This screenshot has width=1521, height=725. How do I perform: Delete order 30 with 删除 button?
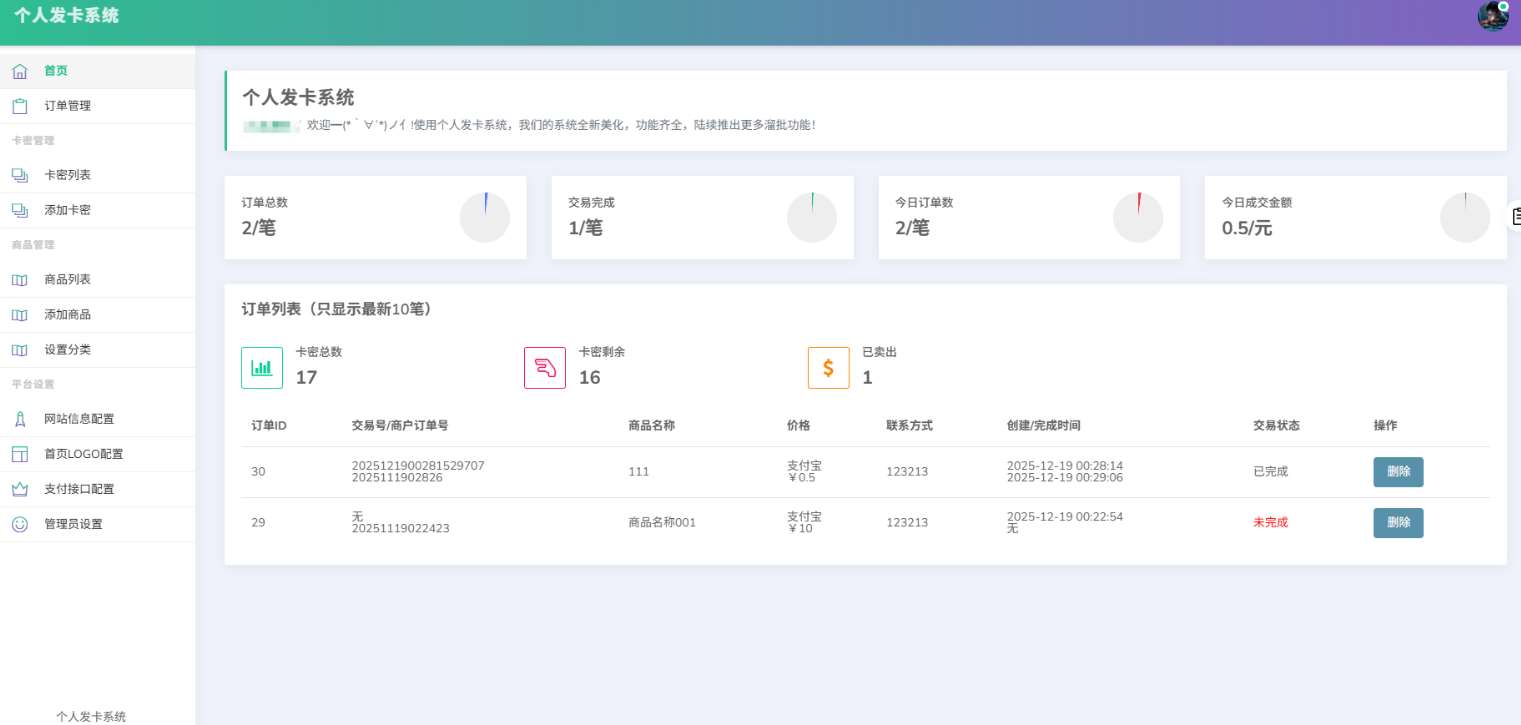point(1397,472)
